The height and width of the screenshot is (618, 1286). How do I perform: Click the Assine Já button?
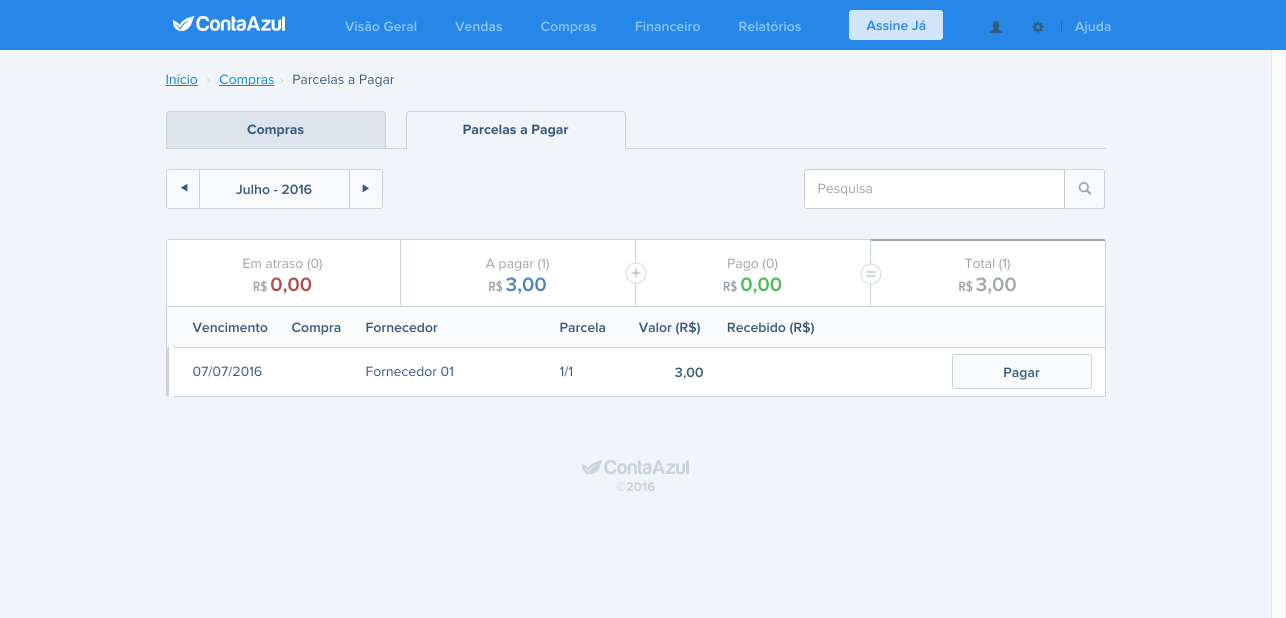point(896,25)
